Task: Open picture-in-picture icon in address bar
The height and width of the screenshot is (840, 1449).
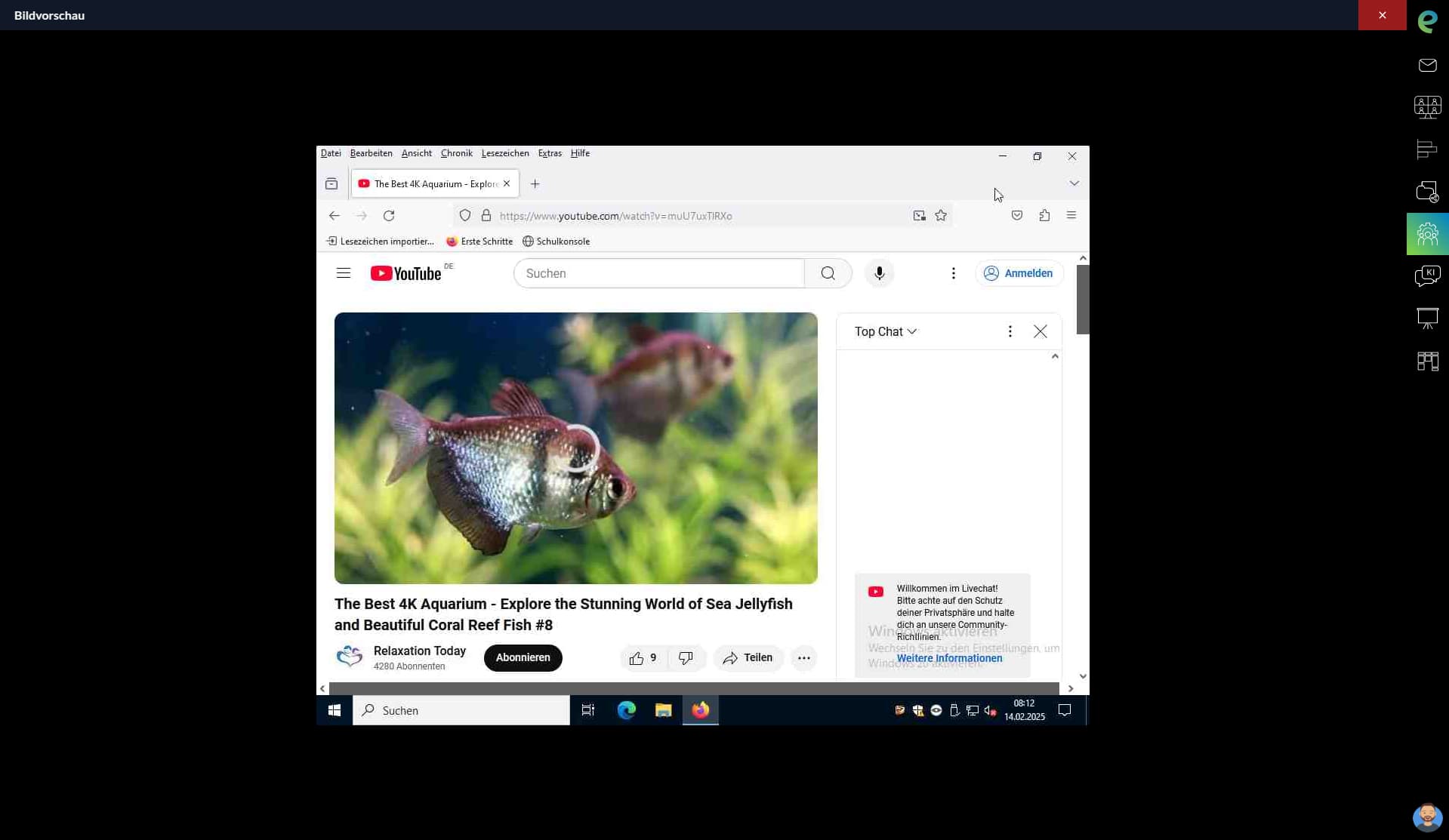Action: 919,216
